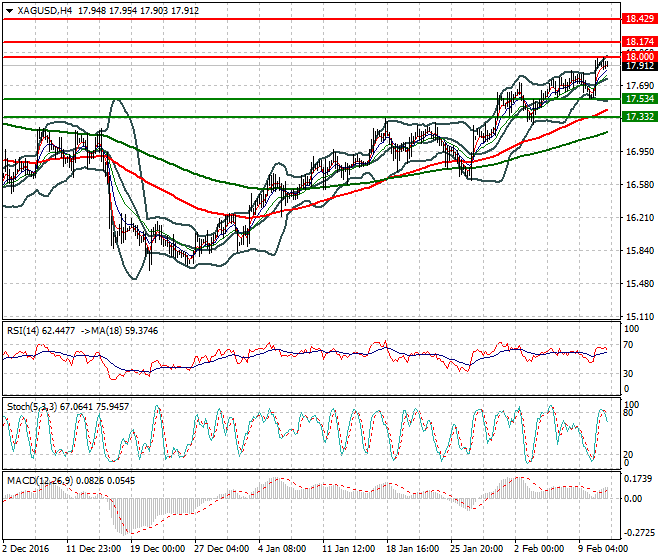Select the 16.580 price axis value
This screenshot has height=560, width=660.
[x=640, y=184]
